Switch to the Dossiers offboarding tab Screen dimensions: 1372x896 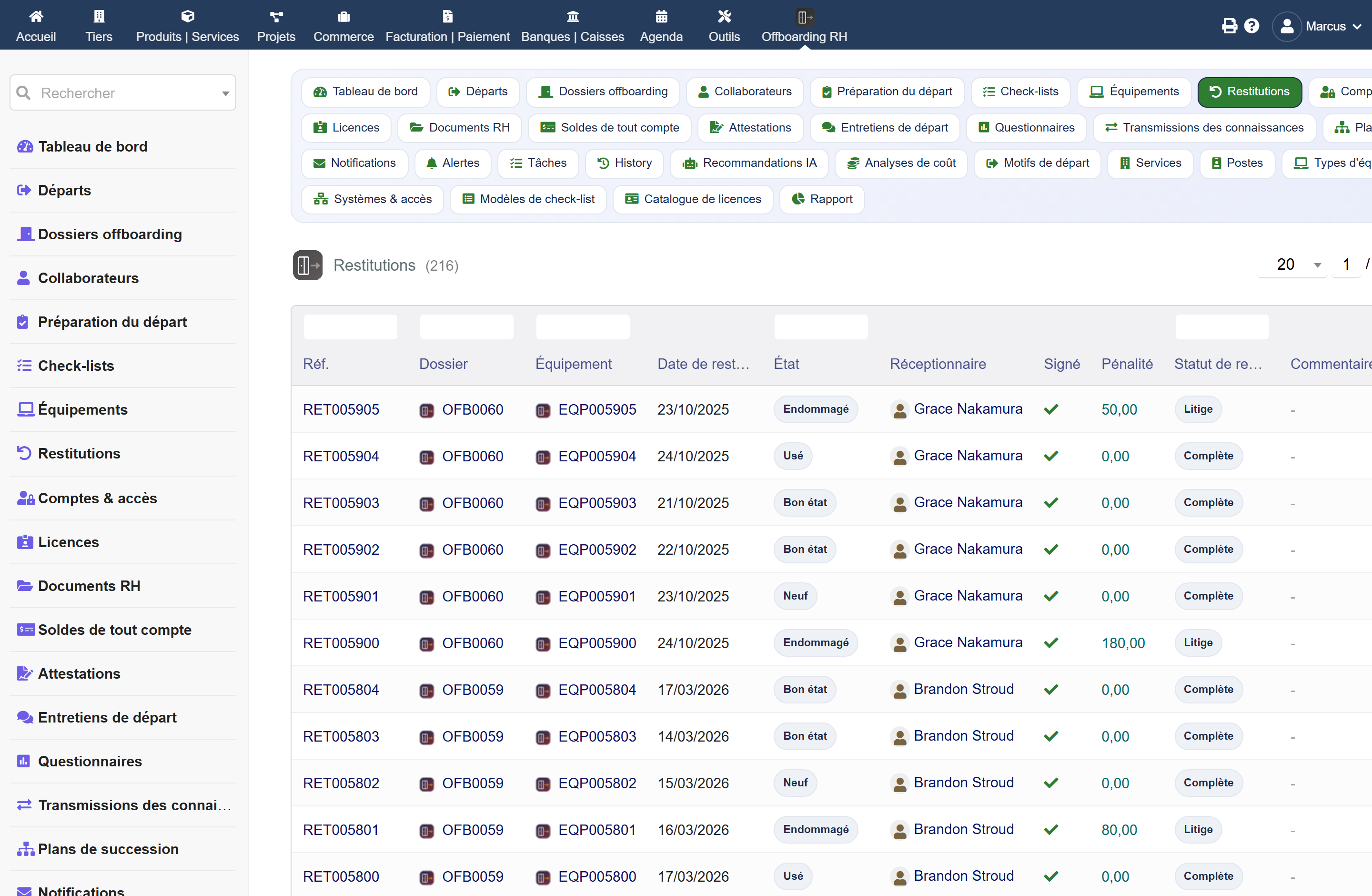pyautogui.click(x=603, y=92)
